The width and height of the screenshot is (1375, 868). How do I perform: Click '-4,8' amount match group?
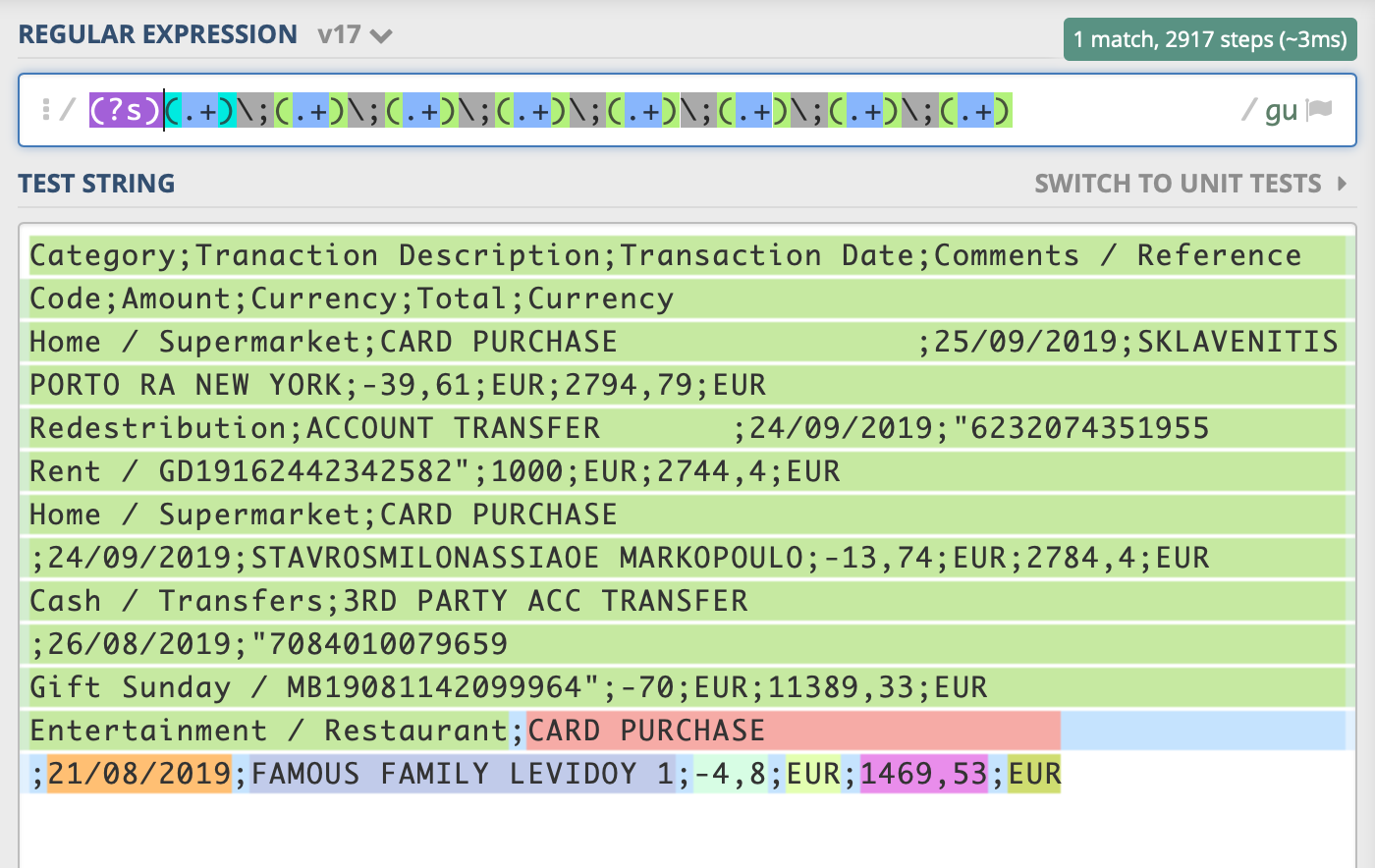point(730,774)
